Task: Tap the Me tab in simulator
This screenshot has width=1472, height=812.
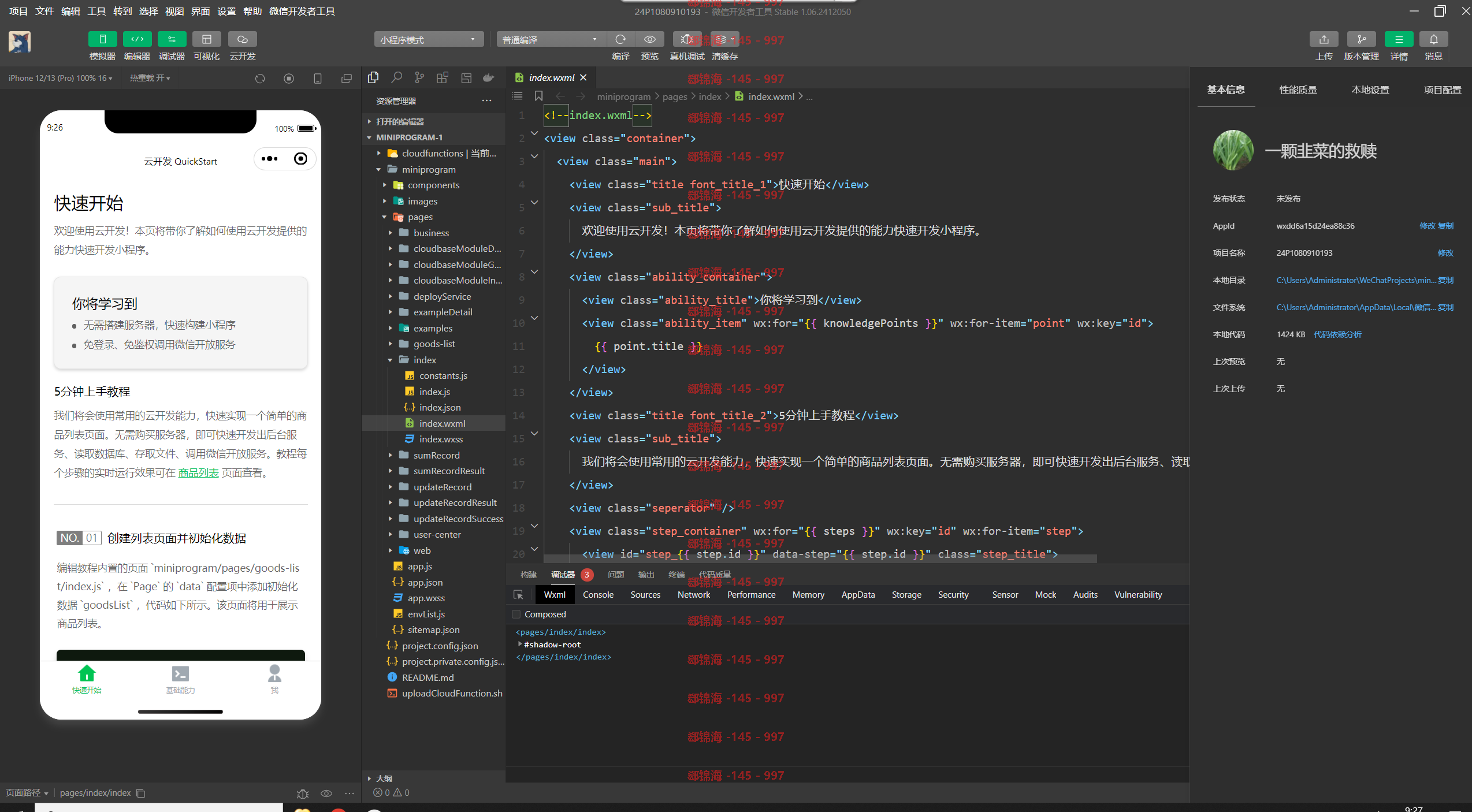Action: (x=274, y=680)
